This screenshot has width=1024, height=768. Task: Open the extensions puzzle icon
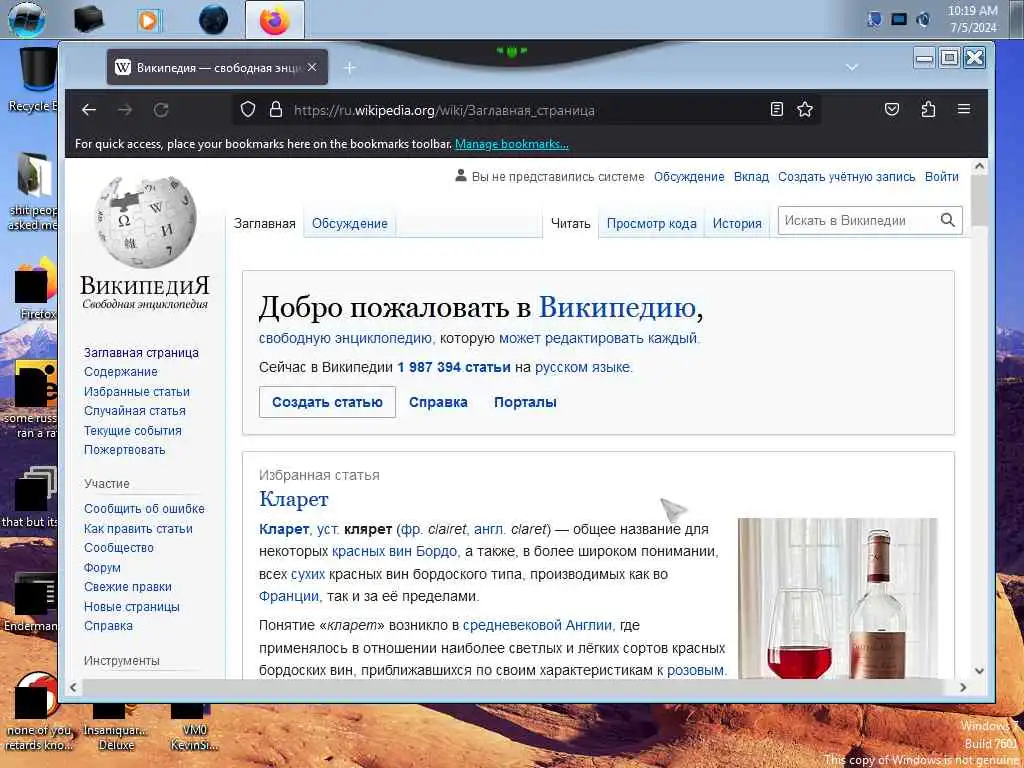pos(928,109)
